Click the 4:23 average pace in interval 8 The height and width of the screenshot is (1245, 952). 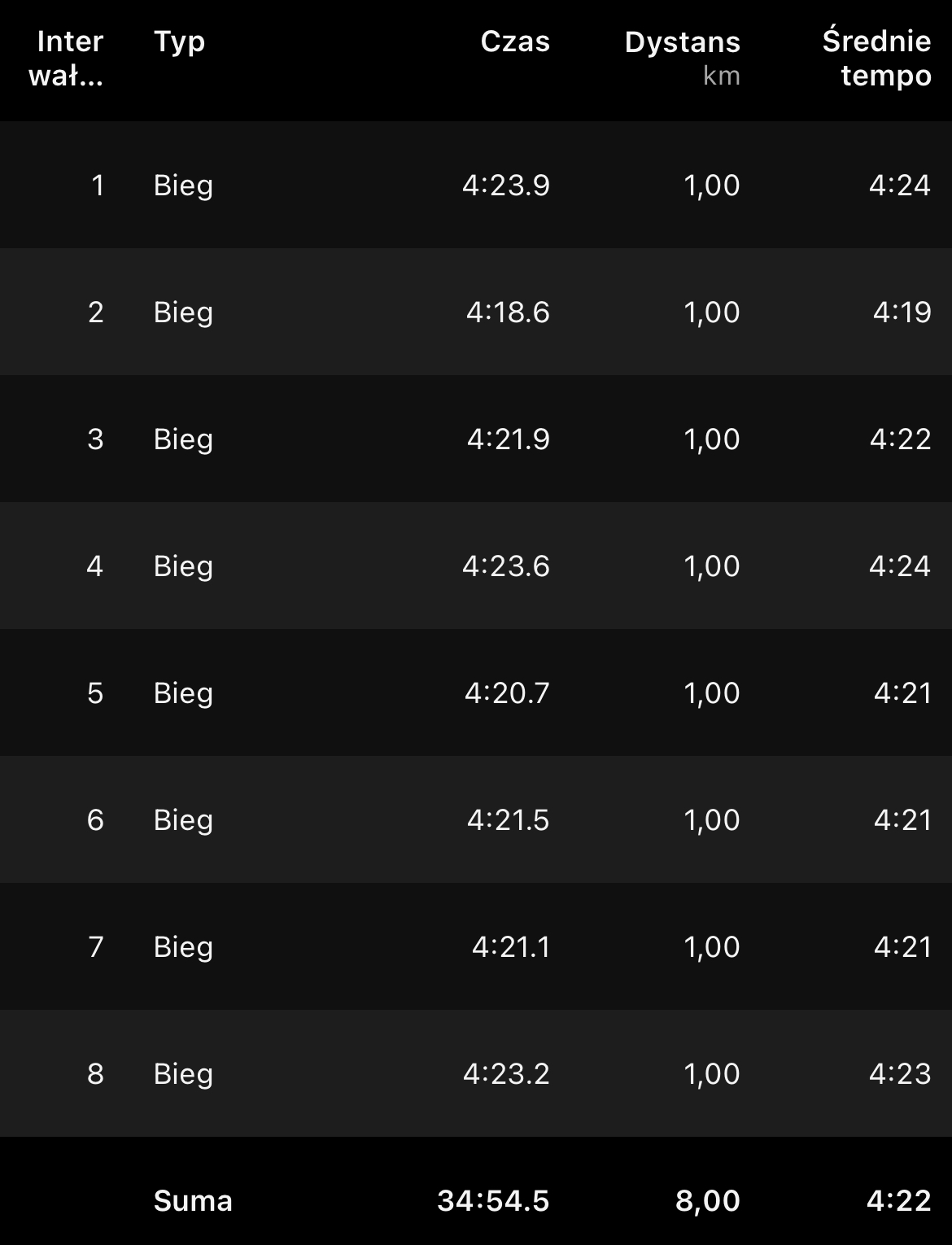pyautogui.click(x=899, y=1074)
